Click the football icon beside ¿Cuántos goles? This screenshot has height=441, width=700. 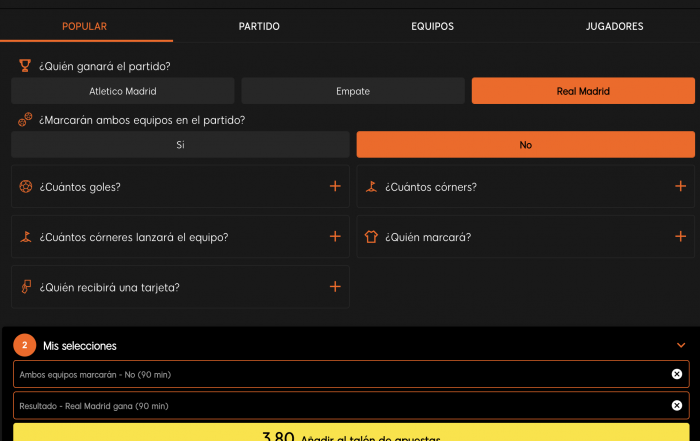coord(26,186)
